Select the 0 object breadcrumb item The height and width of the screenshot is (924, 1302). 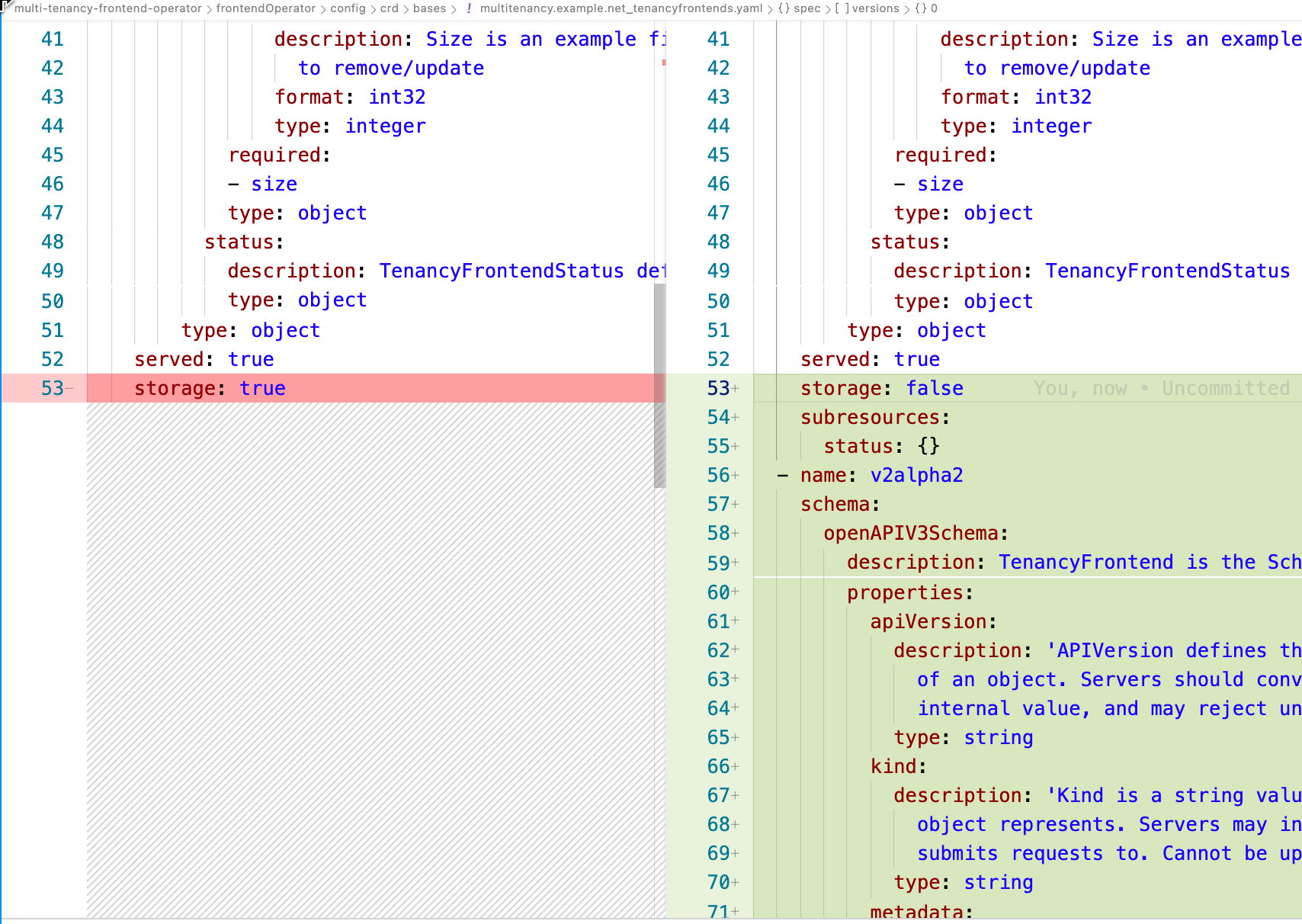[925, 8]
